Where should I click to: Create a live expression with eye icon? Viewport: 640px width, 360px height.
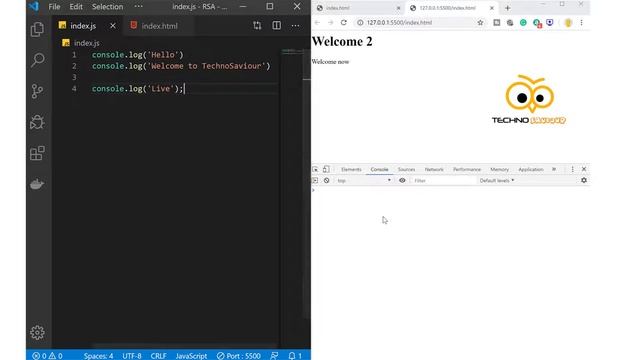402,180
